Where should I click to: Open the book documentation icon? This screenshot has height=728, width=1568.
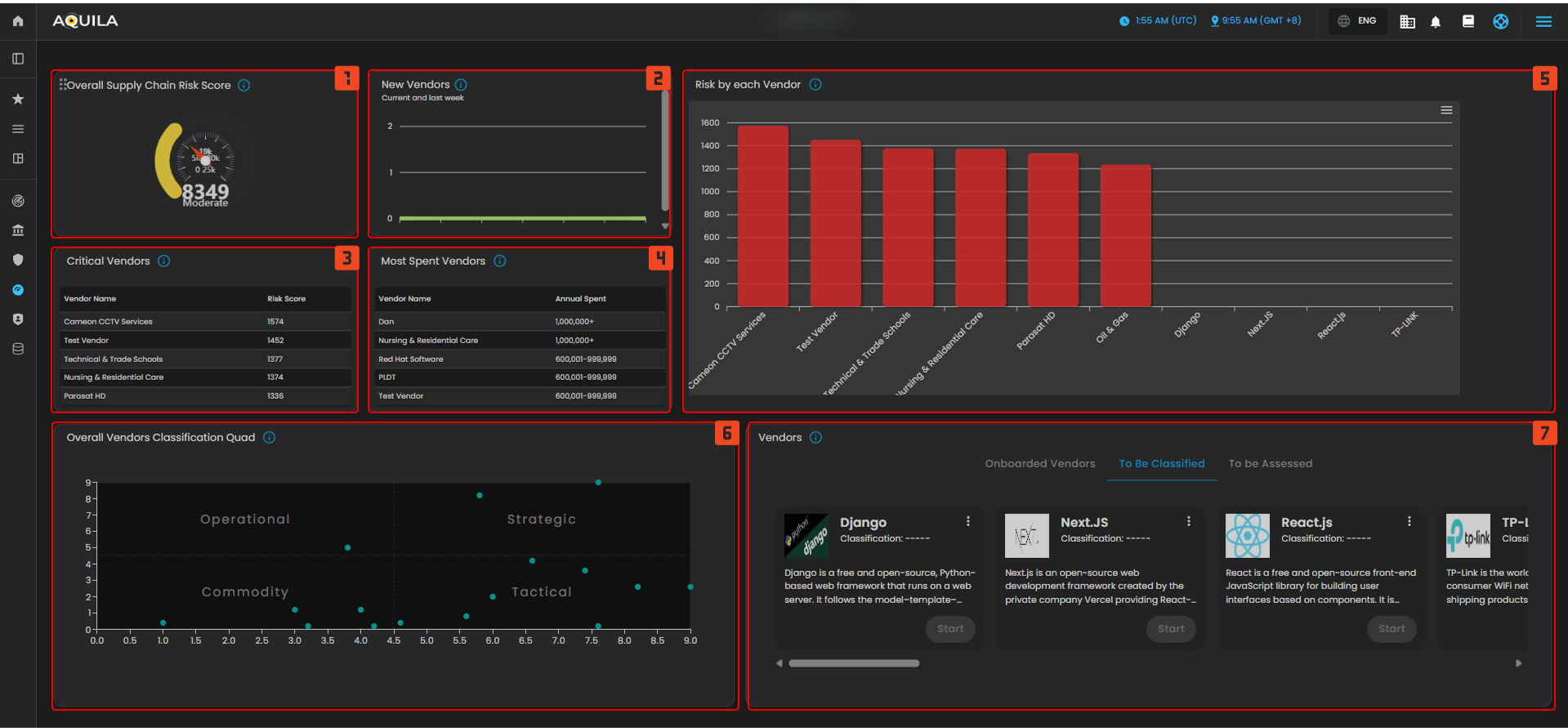click(x=1468, y=22)
